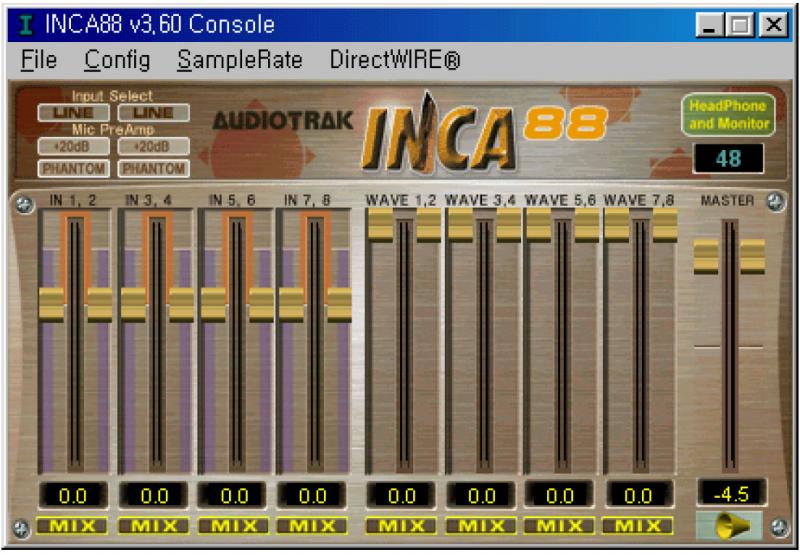The height and width of the screenshot is (555, 800).
Task: Toggle MIX button under WAVE 7,8
Action: (x=638, y=526)
